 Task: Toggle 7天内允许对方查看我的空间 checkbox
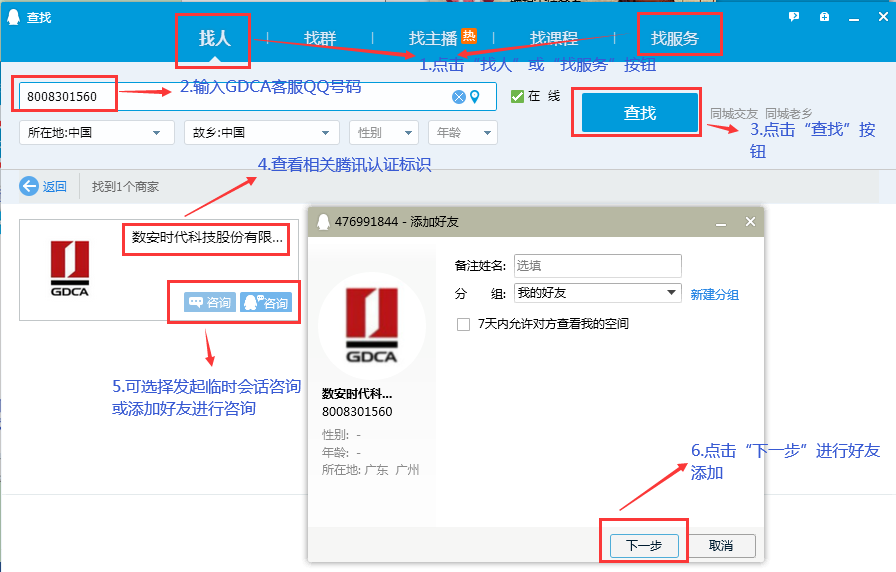pos(463,325)
